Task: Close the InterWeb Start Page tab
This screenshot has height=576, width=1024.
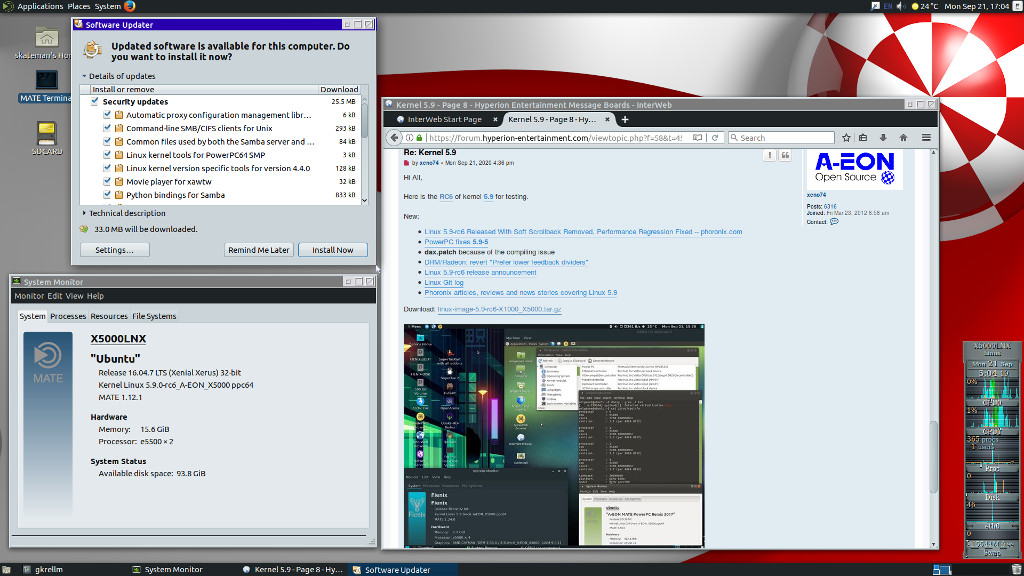Action: click(495, 120)
